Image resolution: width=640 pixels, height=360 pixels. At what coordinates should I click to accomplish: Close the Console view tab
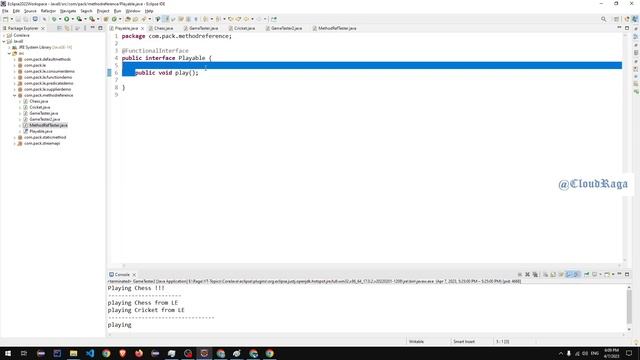134,275
